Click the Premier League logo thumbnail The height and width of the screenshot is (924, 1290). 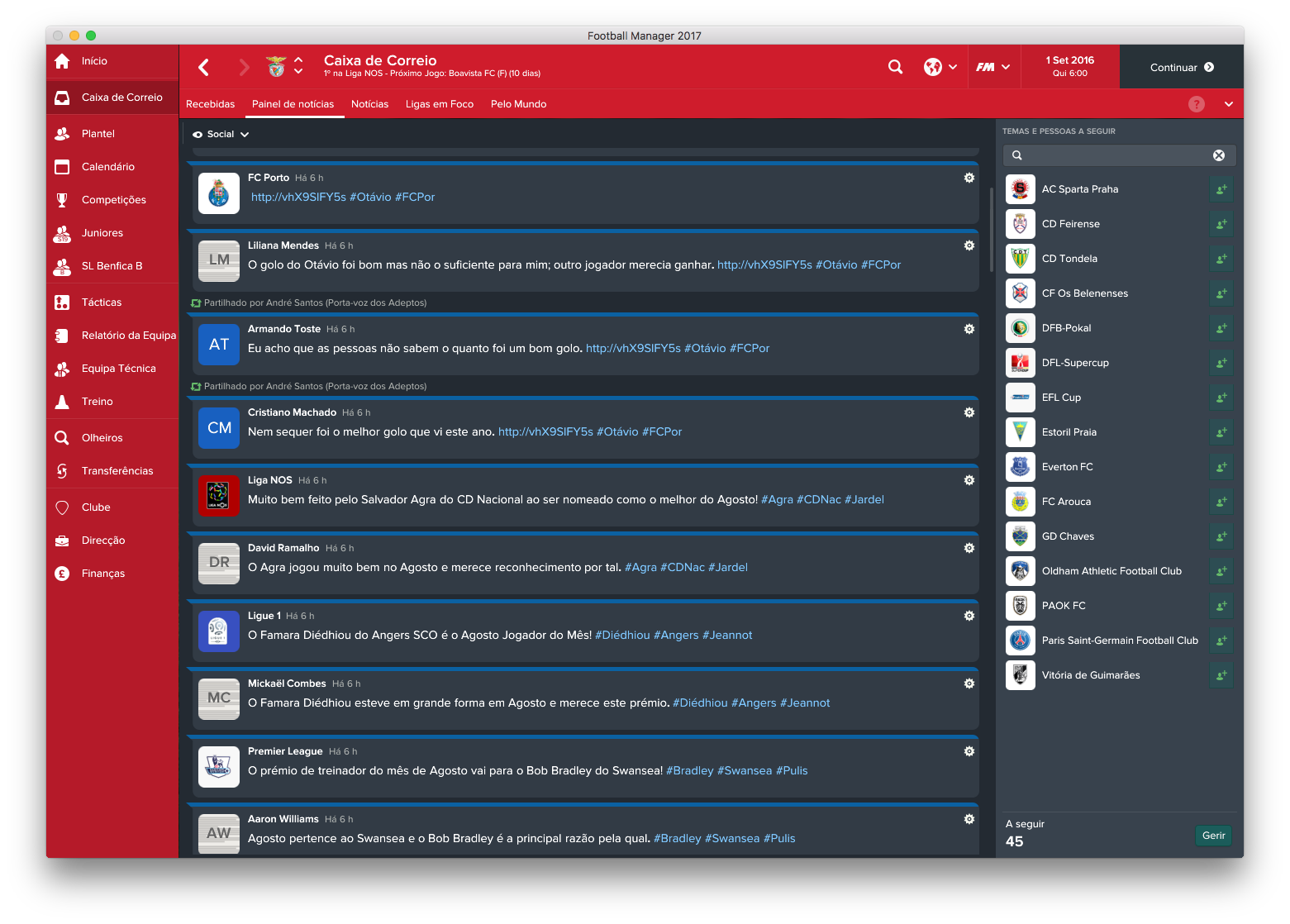(x=219, y=765)
